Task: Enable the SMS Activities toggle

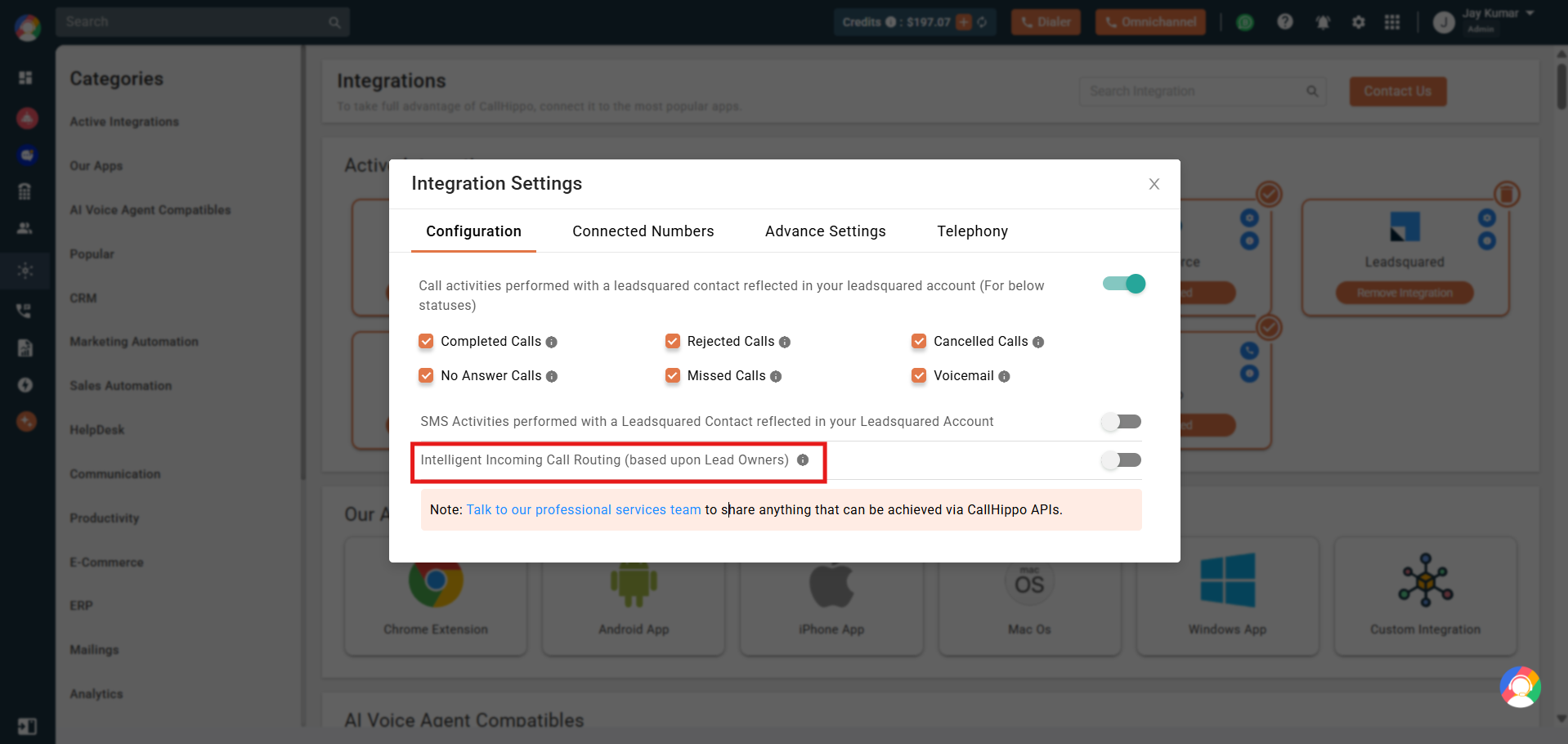Action: [x=1121, y=422]
